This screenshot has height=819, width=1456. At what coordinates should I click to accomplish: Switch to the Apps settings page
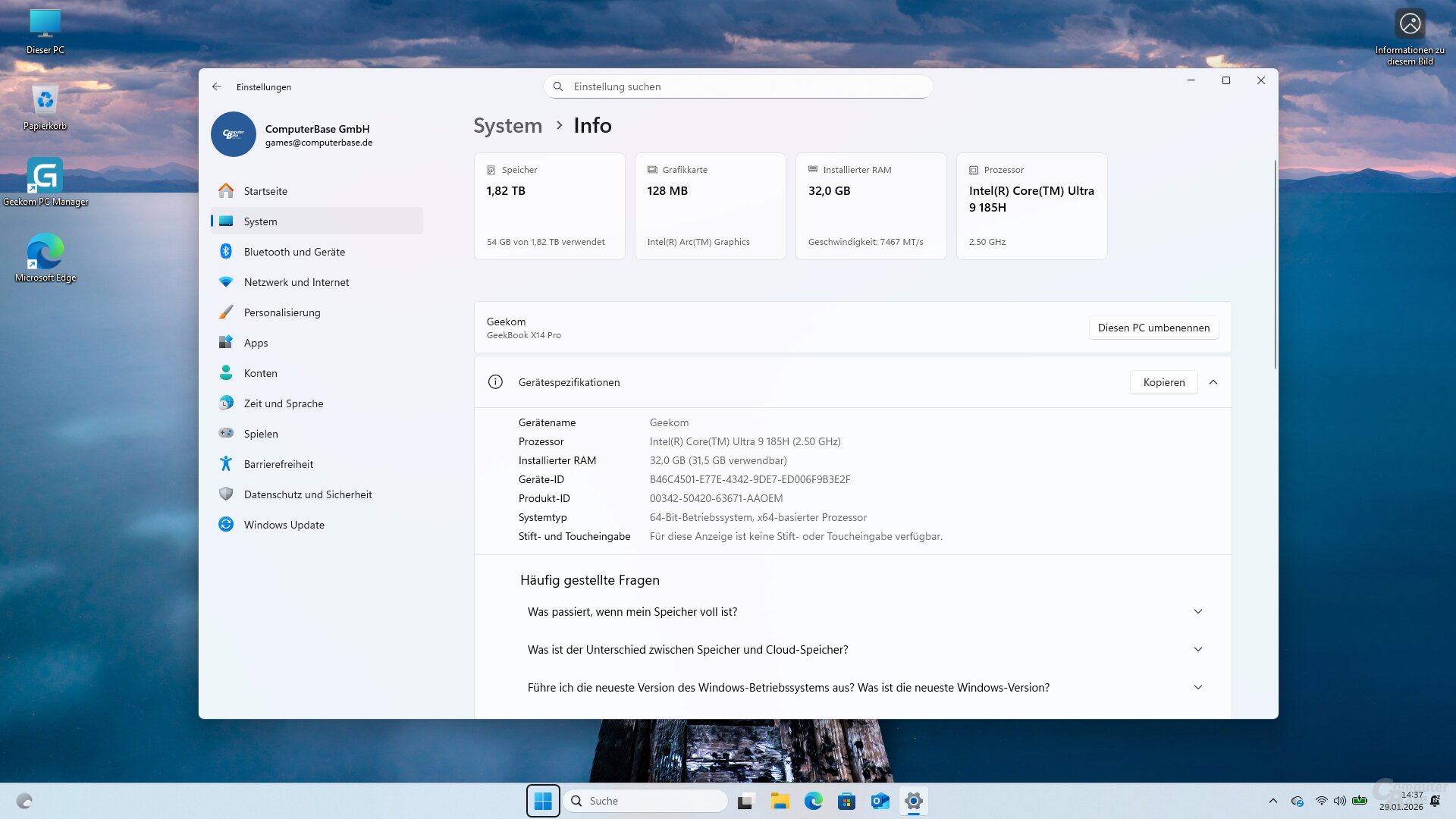tap(256, 342)
